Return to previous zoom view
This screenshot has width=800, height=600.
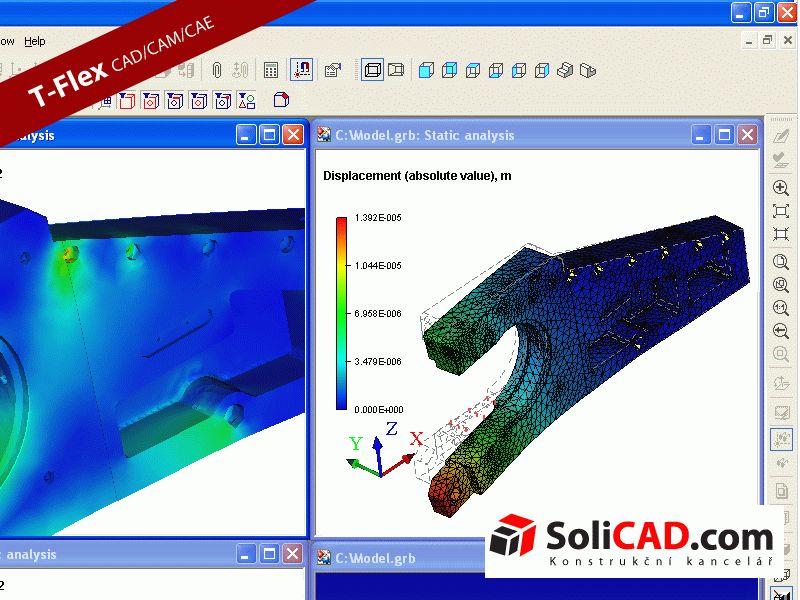pos(781,331)
